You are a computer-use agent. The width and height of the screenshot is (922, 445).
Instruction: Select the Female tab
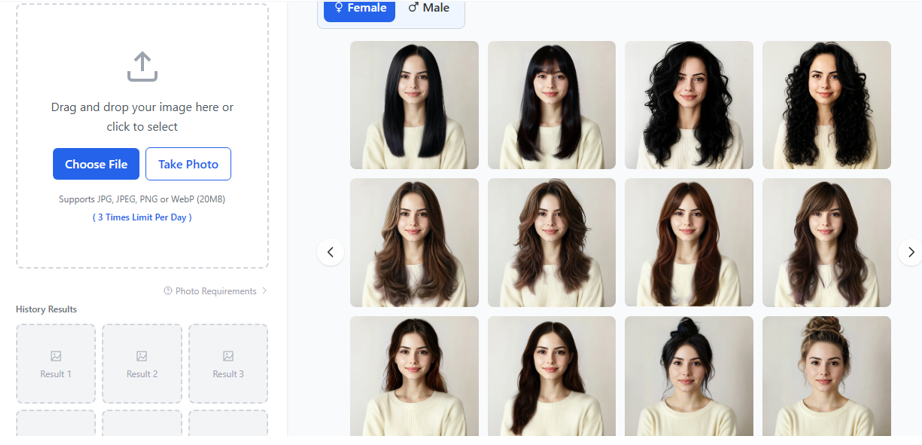point(359,8)
